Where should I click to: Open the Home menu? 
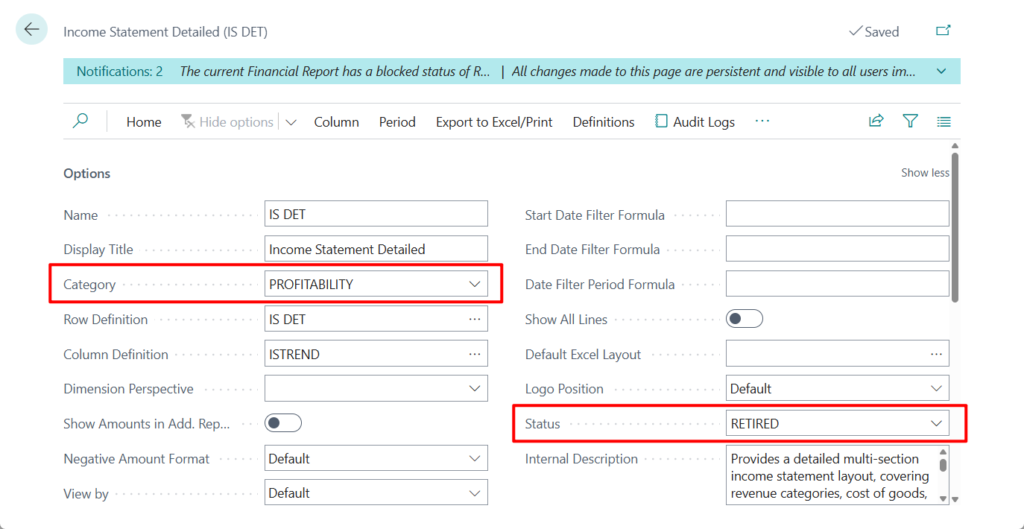click(143, 122)
